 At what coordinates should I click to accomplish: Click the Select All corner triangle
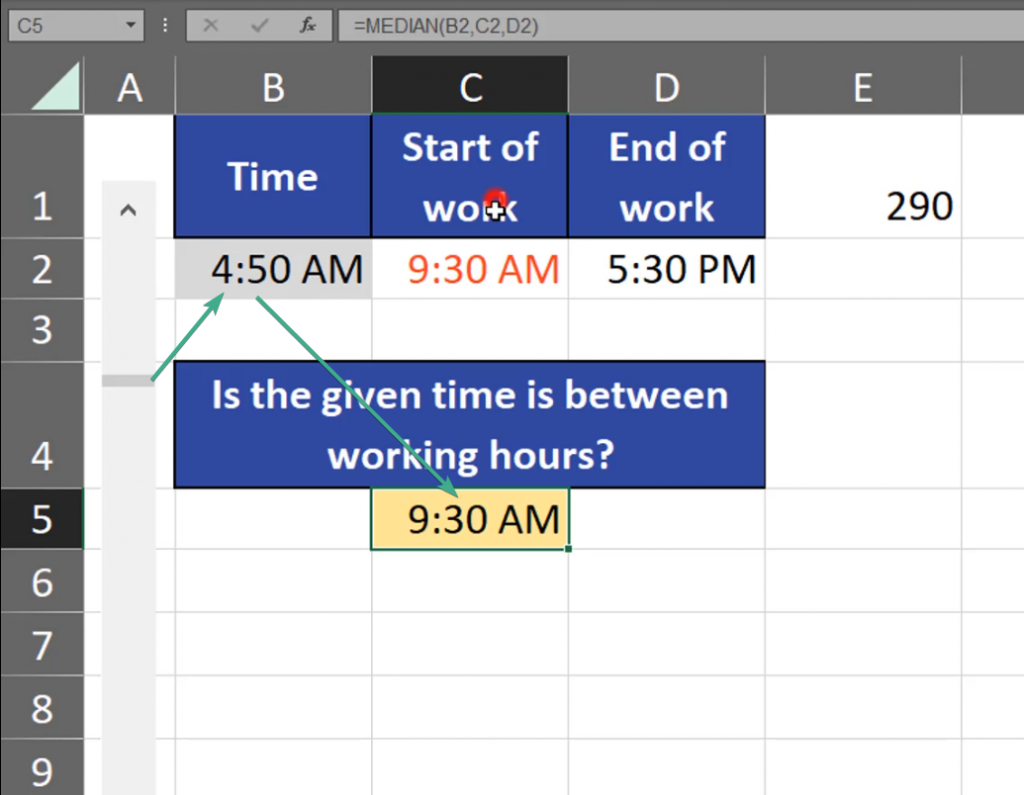click(x=56, y=88)
